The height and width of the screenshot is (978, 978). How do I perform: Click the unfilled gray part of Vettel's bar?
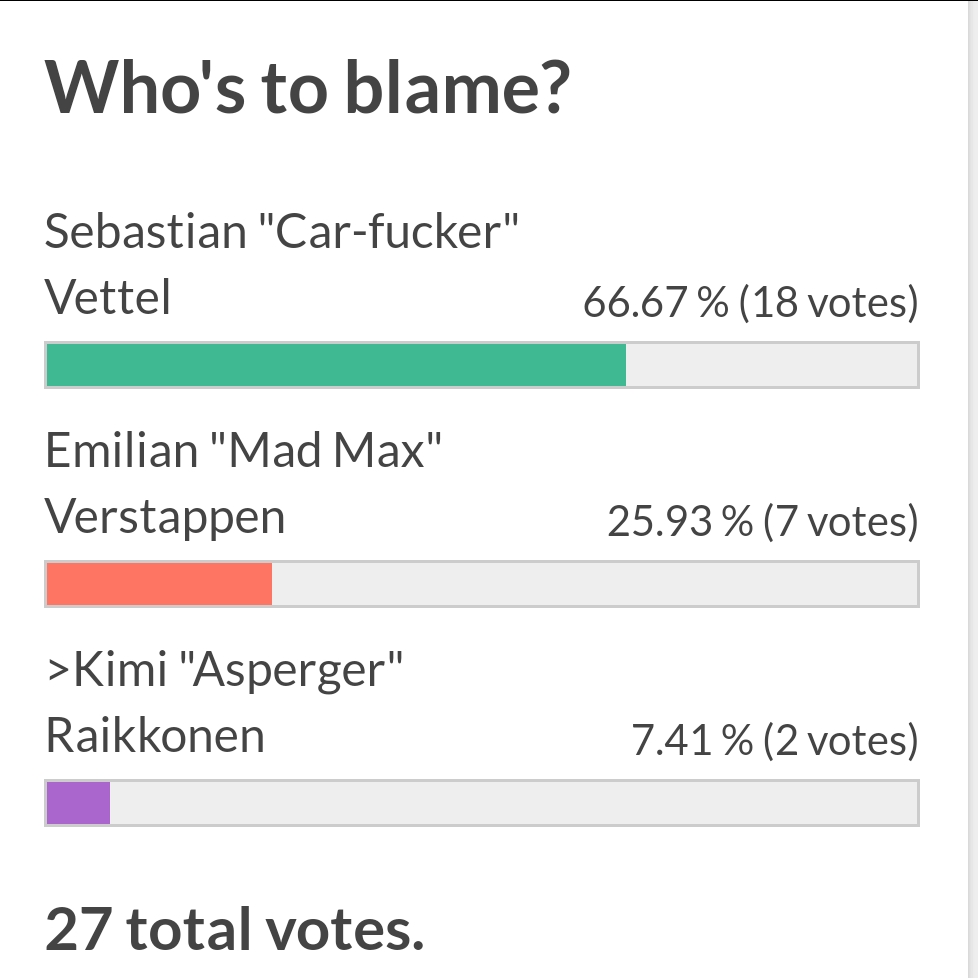(x=771, y=365)
